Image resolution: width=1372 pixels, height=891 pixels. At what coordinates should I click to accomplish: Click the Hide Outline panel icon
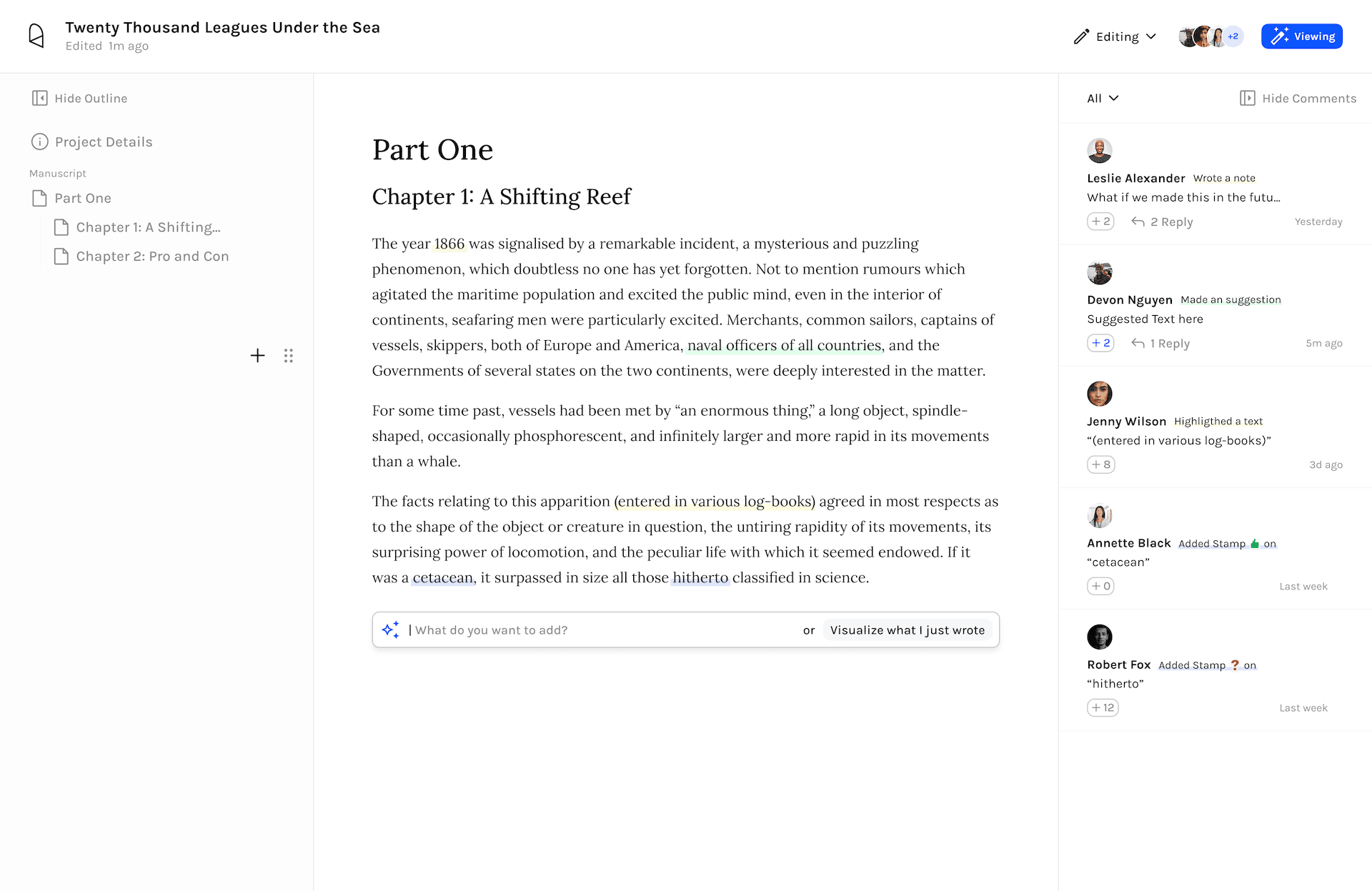40,98
